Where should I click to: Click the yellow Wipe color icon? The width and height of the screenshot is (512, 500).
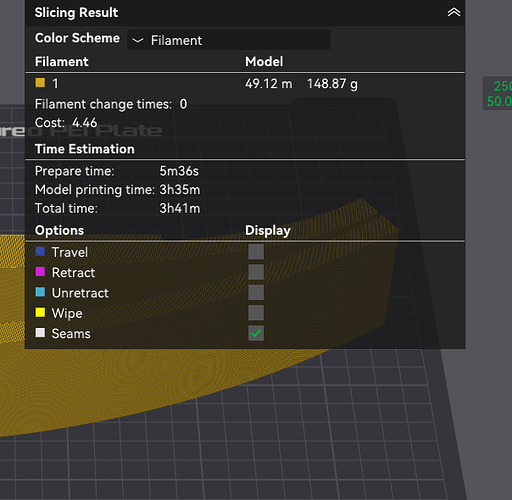click(40, 312)
